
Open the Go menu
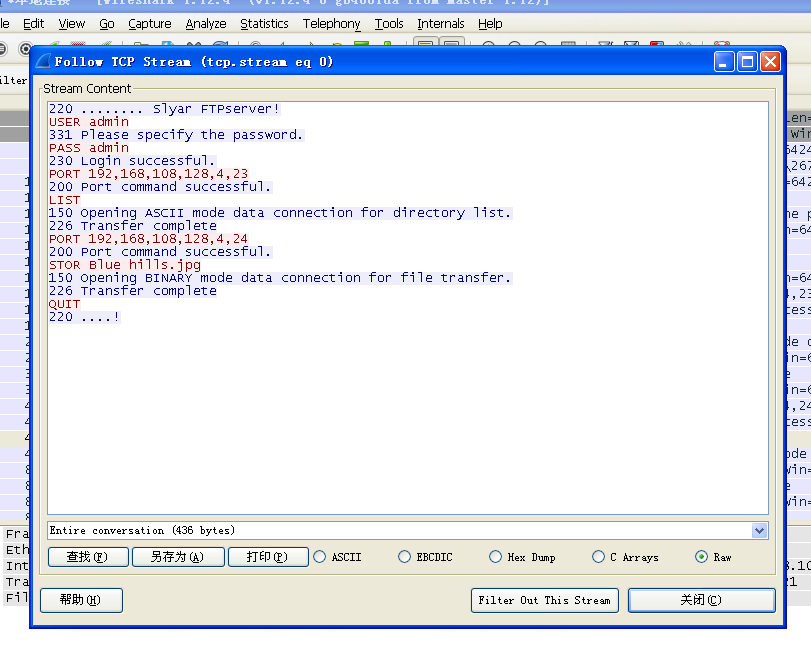click(107, 24)
